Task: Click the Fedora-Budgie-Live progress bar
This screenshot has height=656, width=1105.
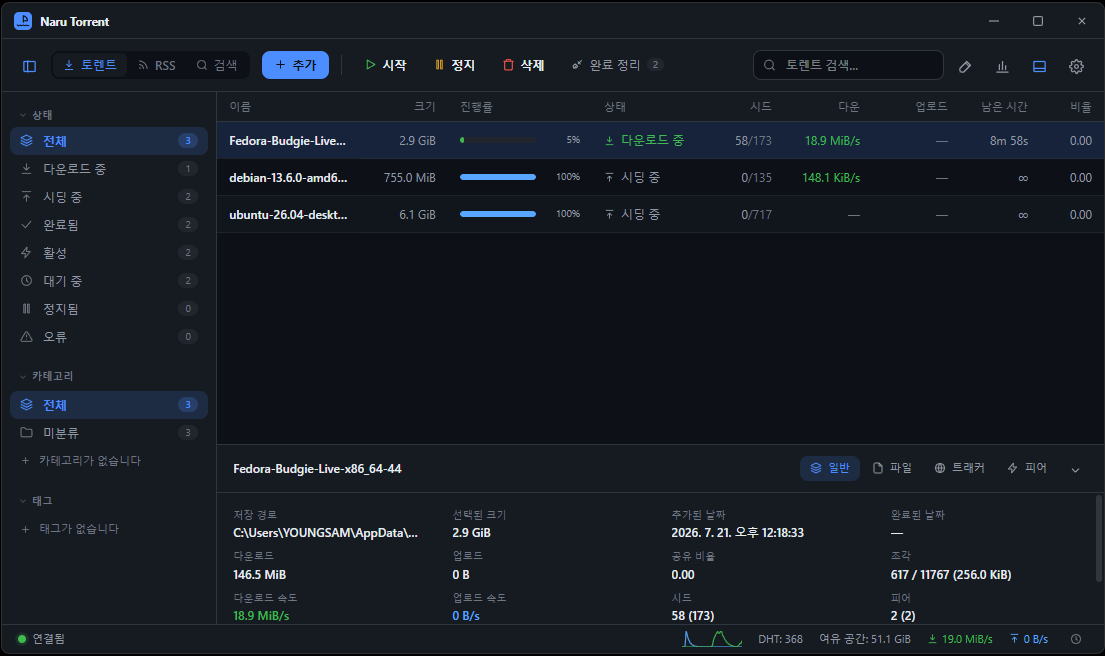Action: [x=498, y=140]
